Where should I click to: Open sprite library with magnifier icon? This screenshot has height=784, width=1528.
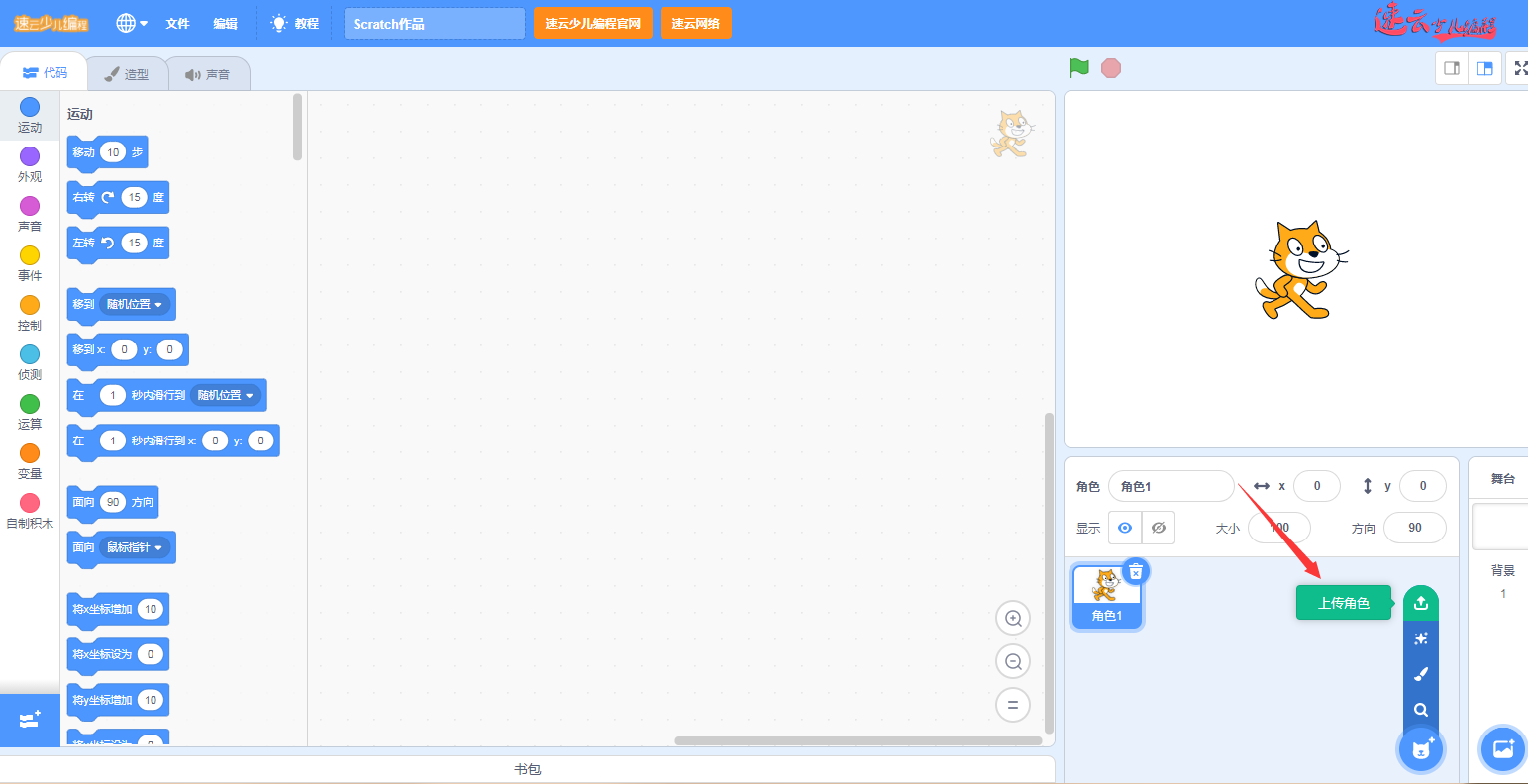(x=1421, y=710)
